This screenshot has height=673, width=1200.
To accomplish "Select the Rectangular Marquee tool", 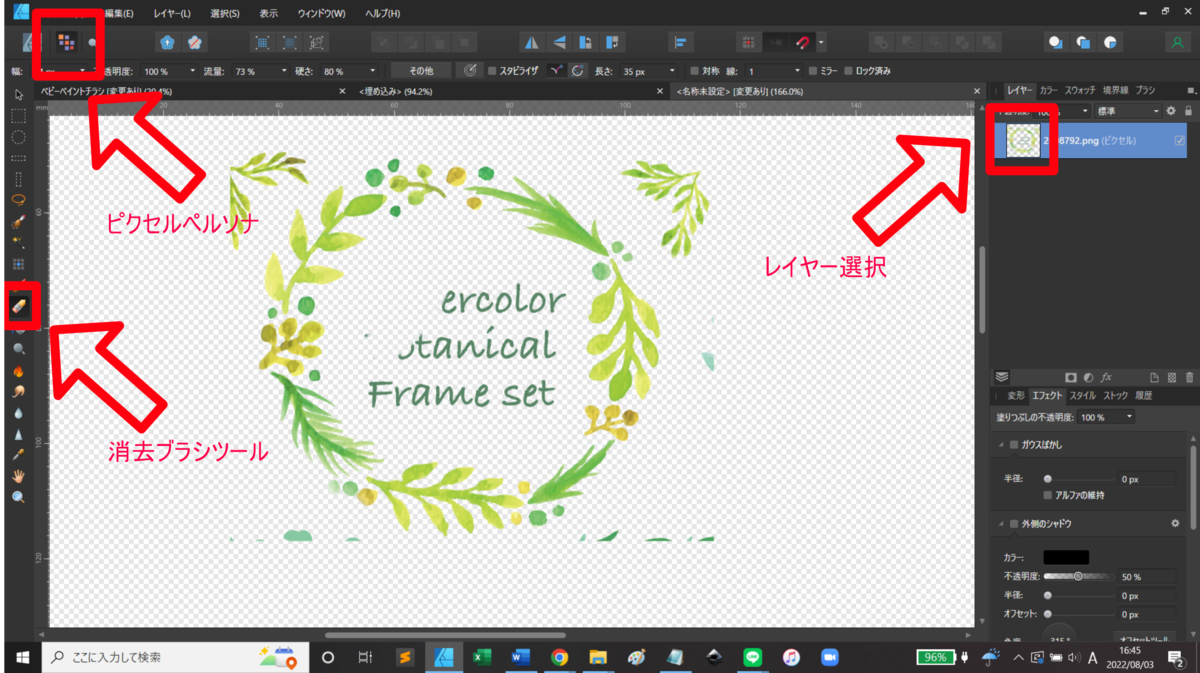I will tap(18, 115).
